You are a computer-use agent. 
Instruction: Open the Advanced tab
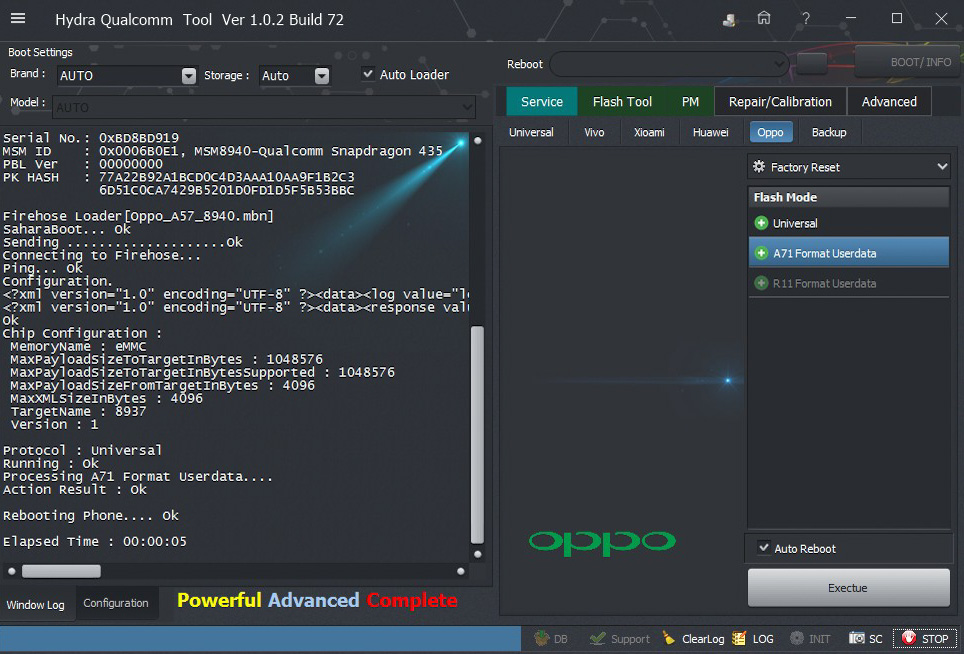point(889,101)
